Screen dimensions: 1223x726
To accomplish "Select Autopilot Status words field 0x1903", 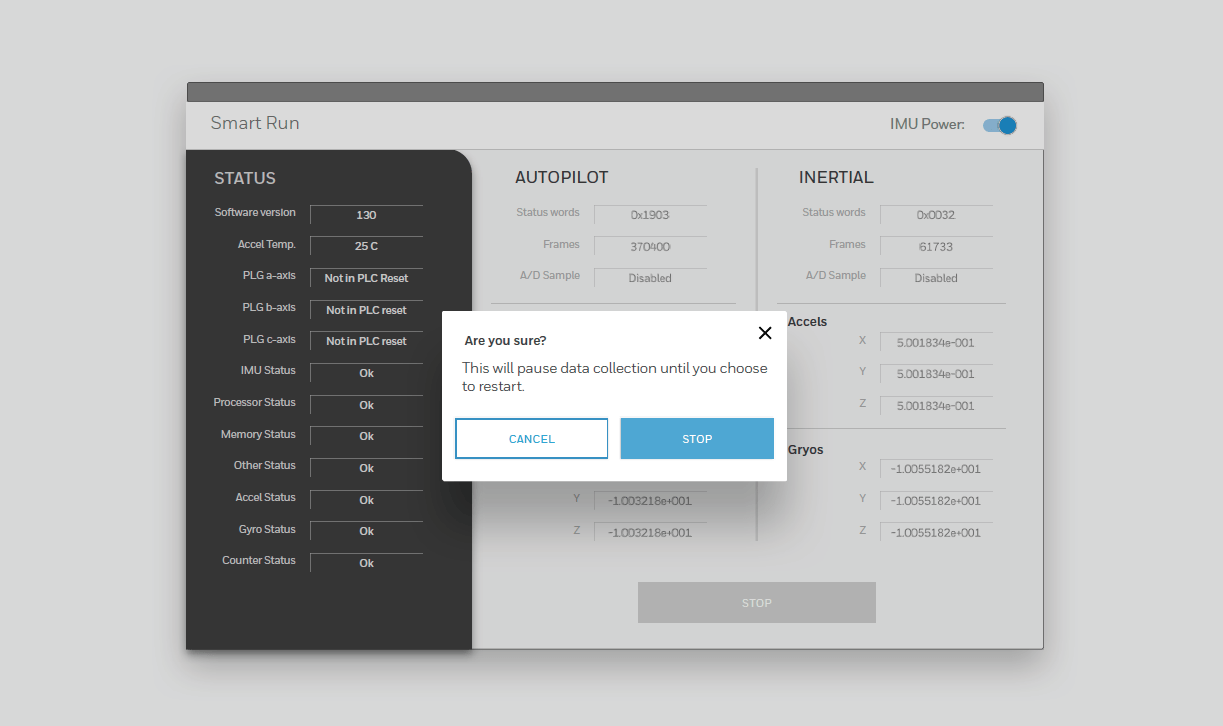I will point(650,215).
